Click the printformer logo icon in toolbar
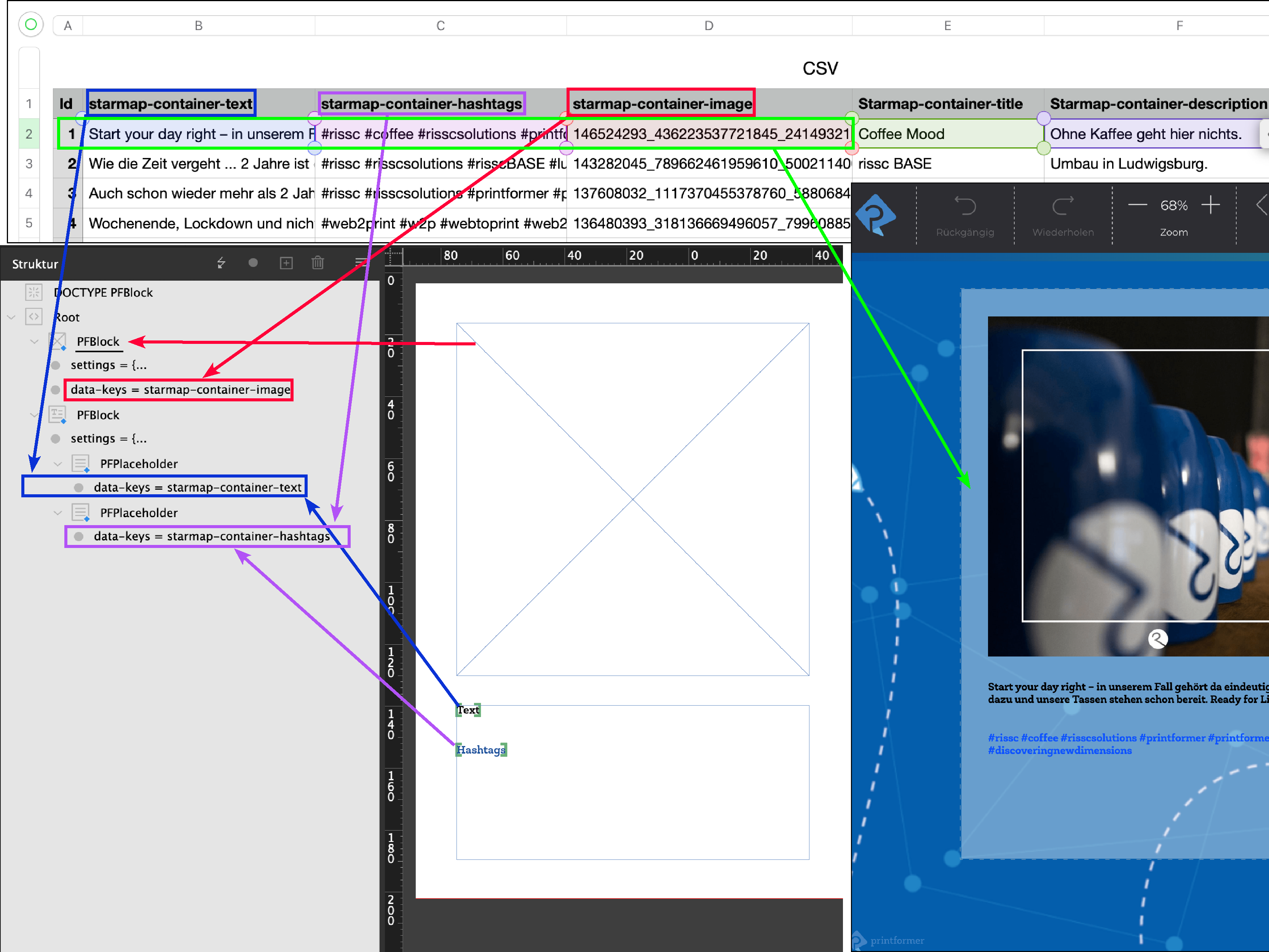 tap(875, 215)
